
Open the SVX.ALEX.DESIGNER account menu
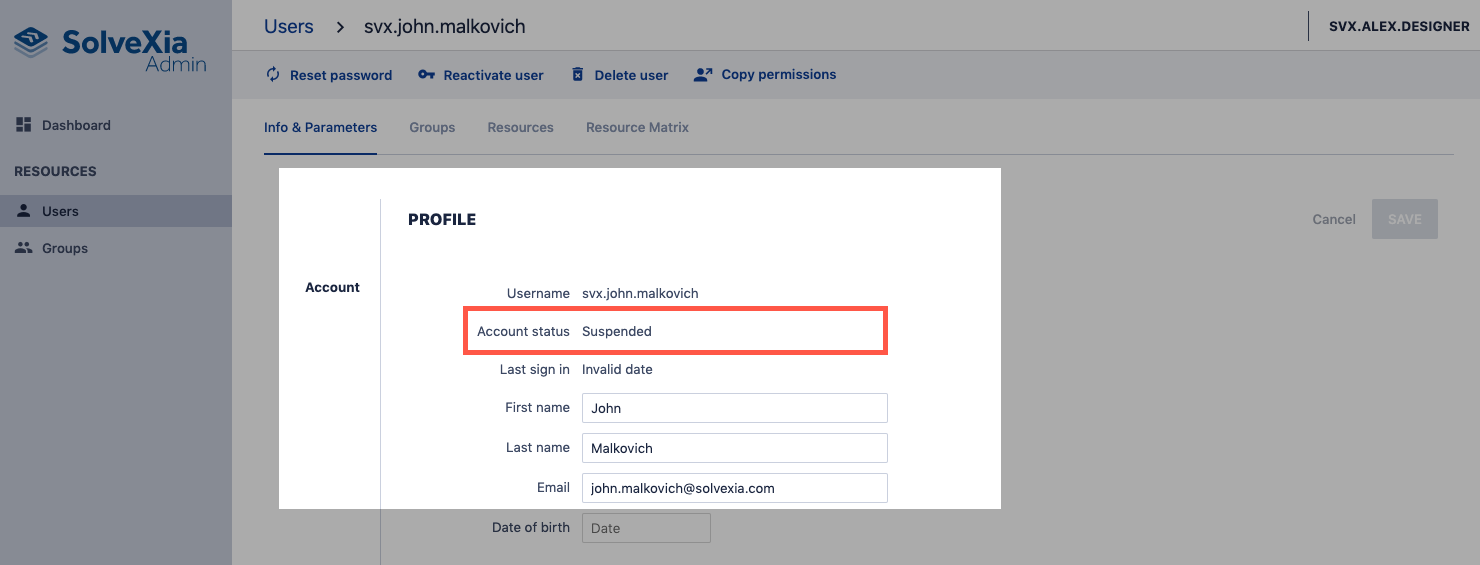[x=1398, y=27]
